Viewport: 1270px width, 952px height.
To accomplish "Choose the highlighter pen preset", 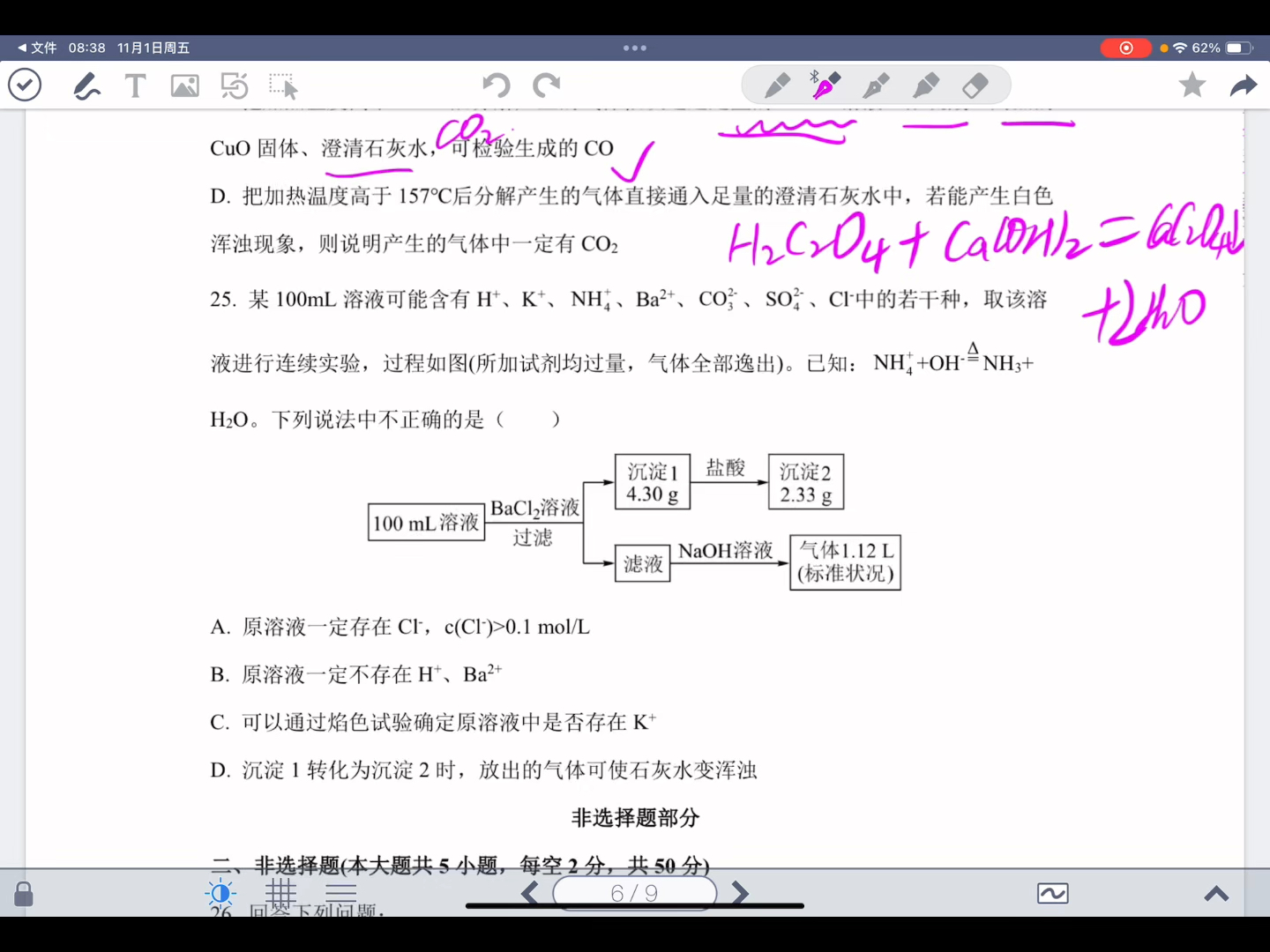I will 926,86.
